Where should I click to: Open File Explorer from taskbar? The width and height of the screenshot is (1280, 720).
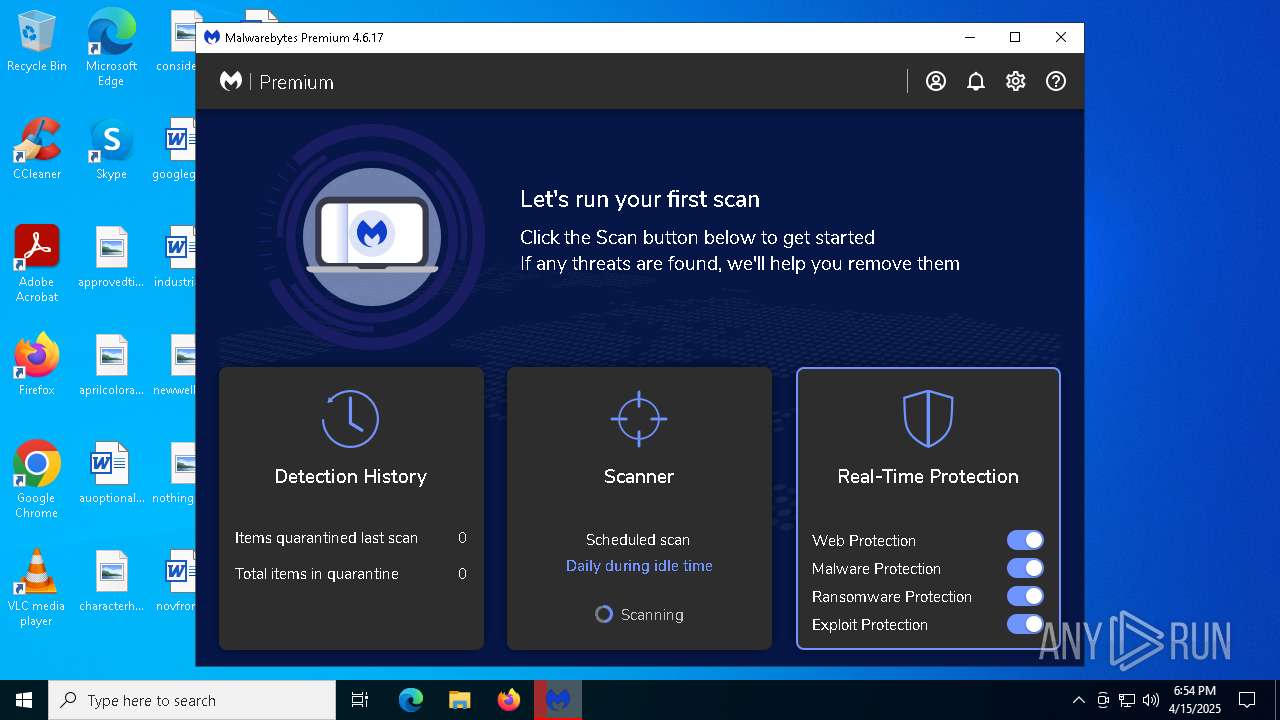(x=460, y=700)
